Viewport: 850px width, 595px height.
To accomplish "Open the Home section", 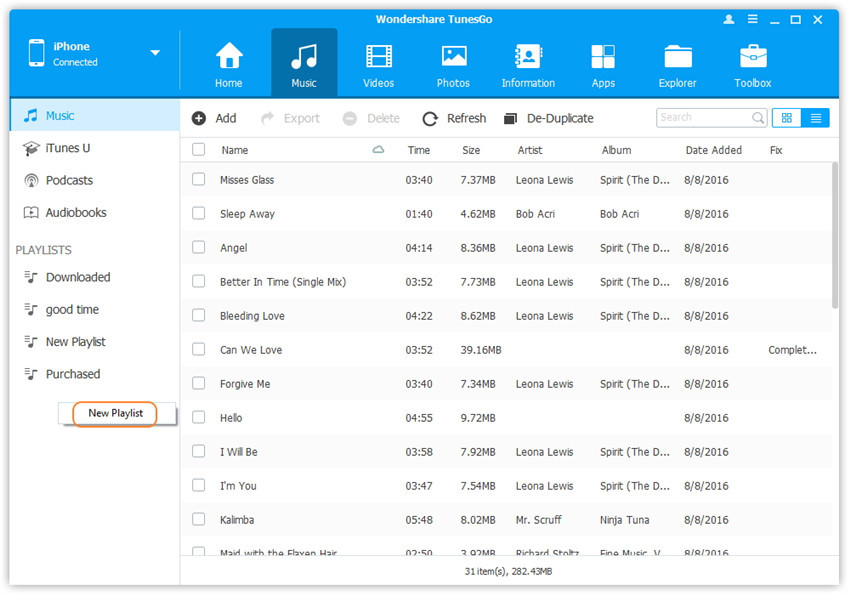I will [x=229, y=64].
